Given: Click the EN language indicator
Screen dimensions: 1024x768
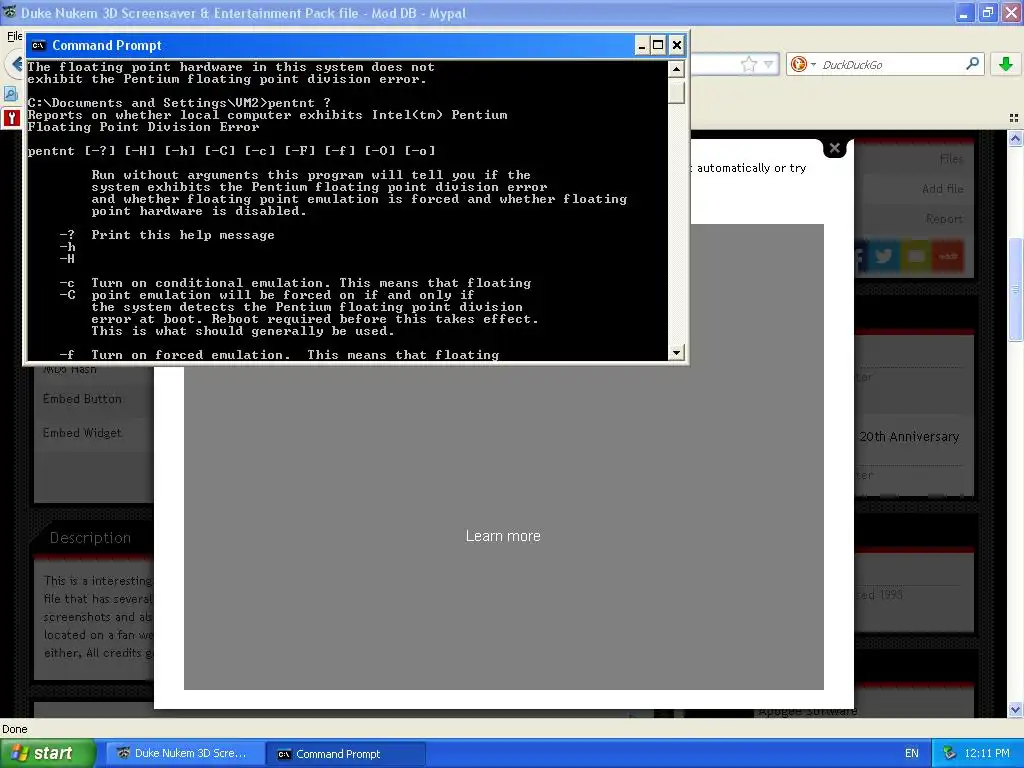Looking at the screenshot, I should (912, 753).
